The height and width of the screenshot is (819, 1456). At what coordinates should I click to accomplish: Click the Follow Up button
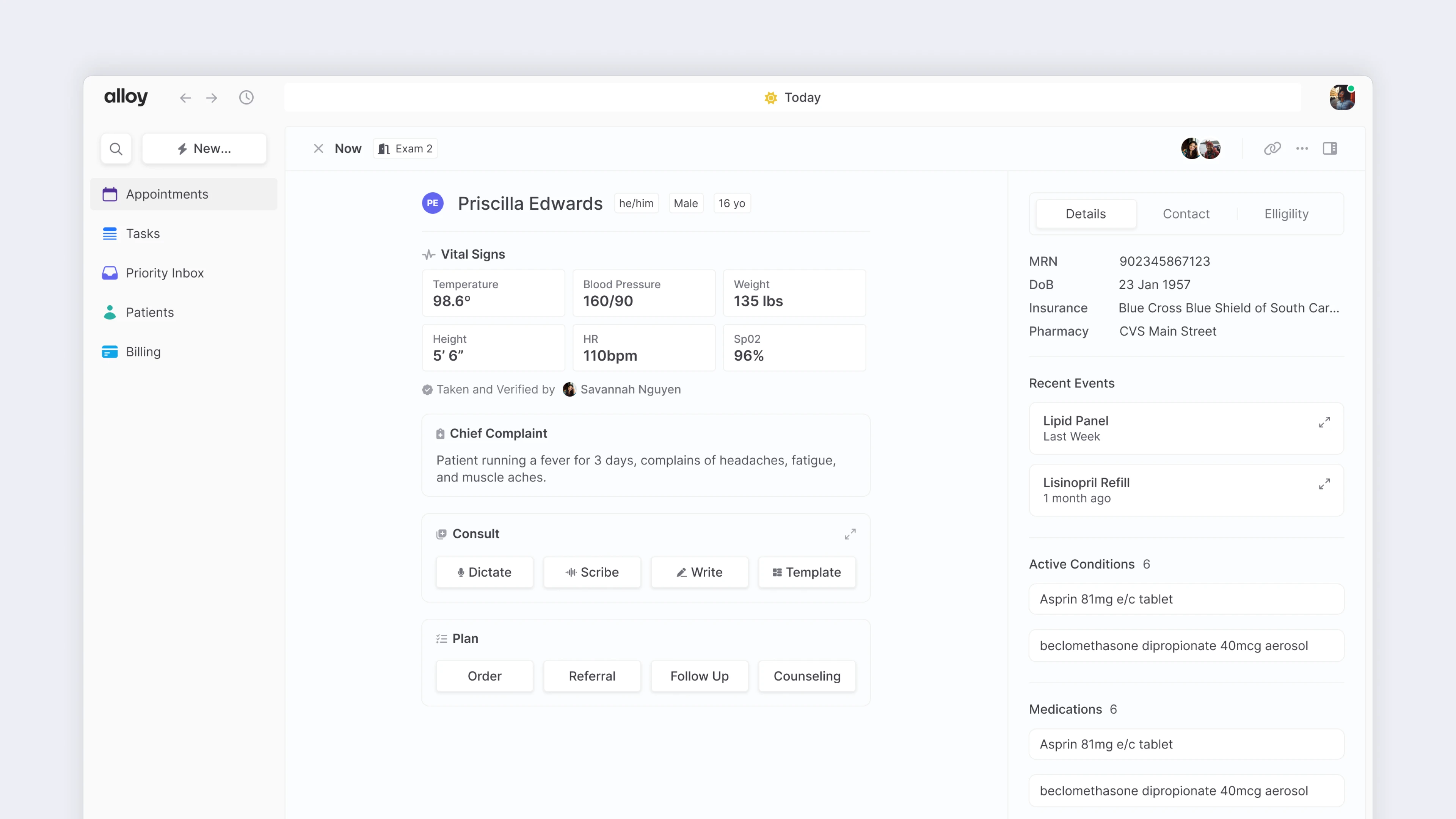pyautogui.click(x=699, y=676)
